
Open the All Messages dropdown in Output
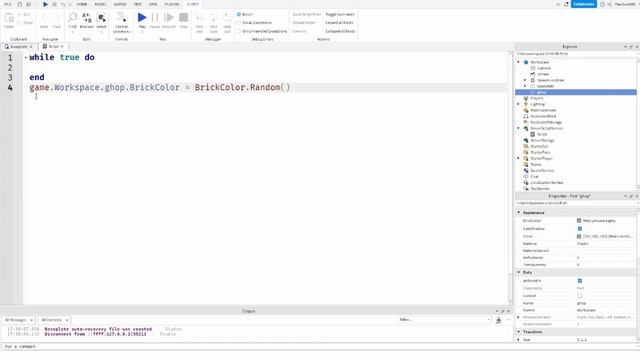[x=19, y=320]
